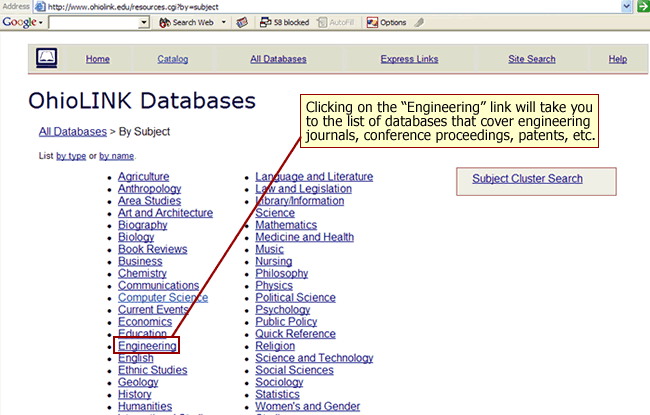Open the Mathematics subject link

[x=286, y=225]
